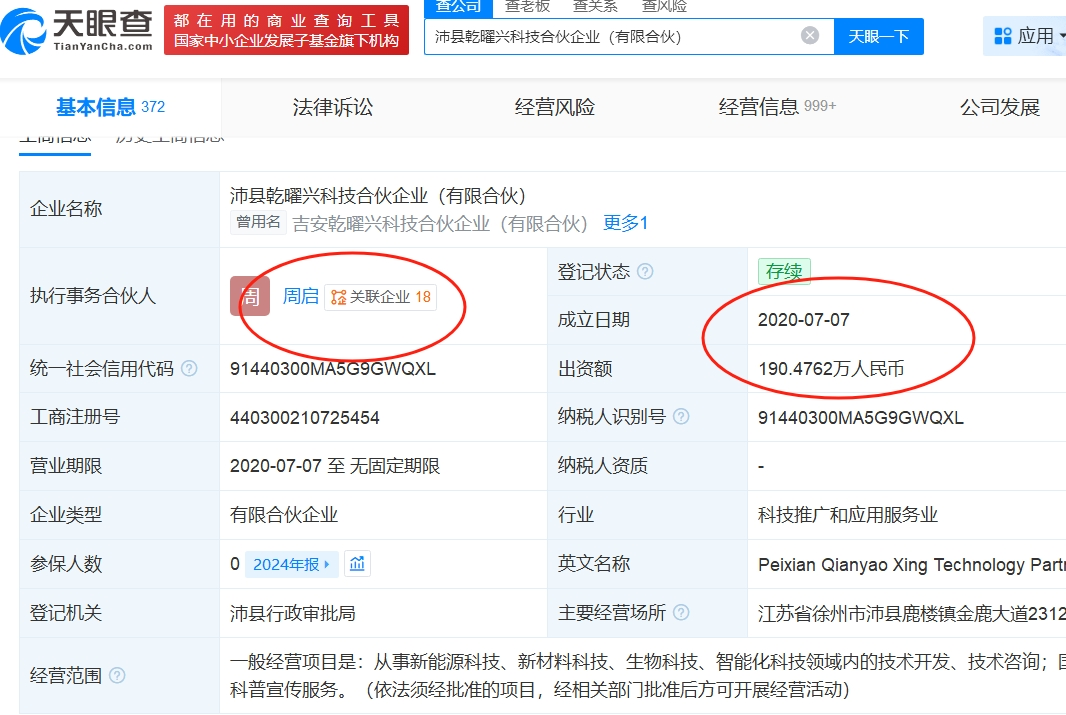Click help icon beside 统一社会信用代码
Screen dimensions: 1066x715
click(189, 369)
